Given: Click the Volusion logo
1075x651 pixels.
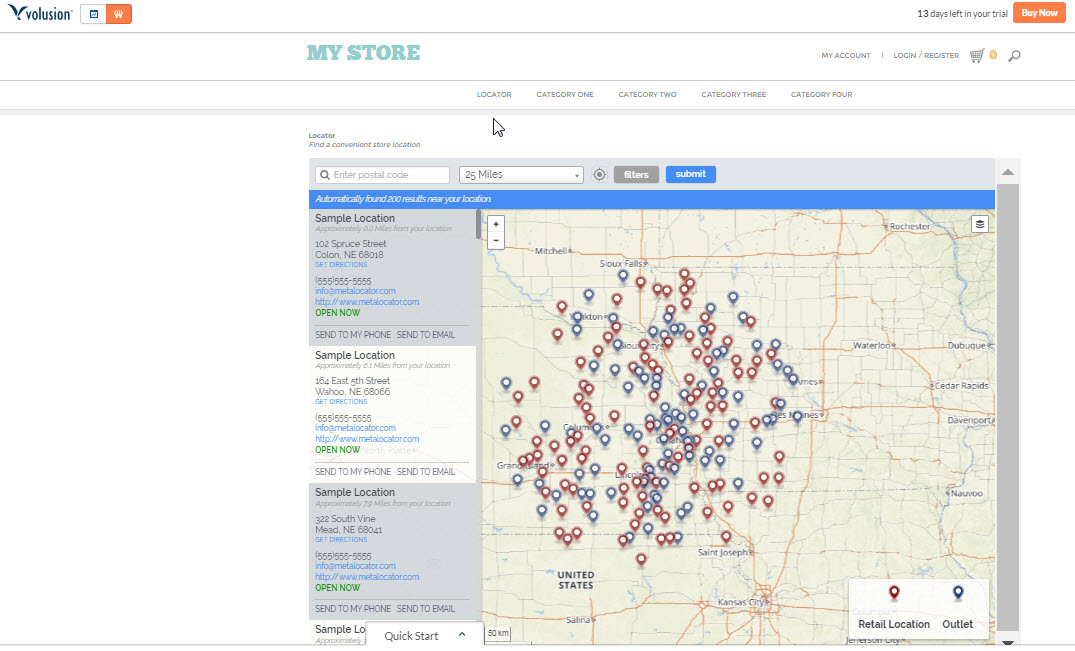Looking at the screenshot, I should point(40,13).
